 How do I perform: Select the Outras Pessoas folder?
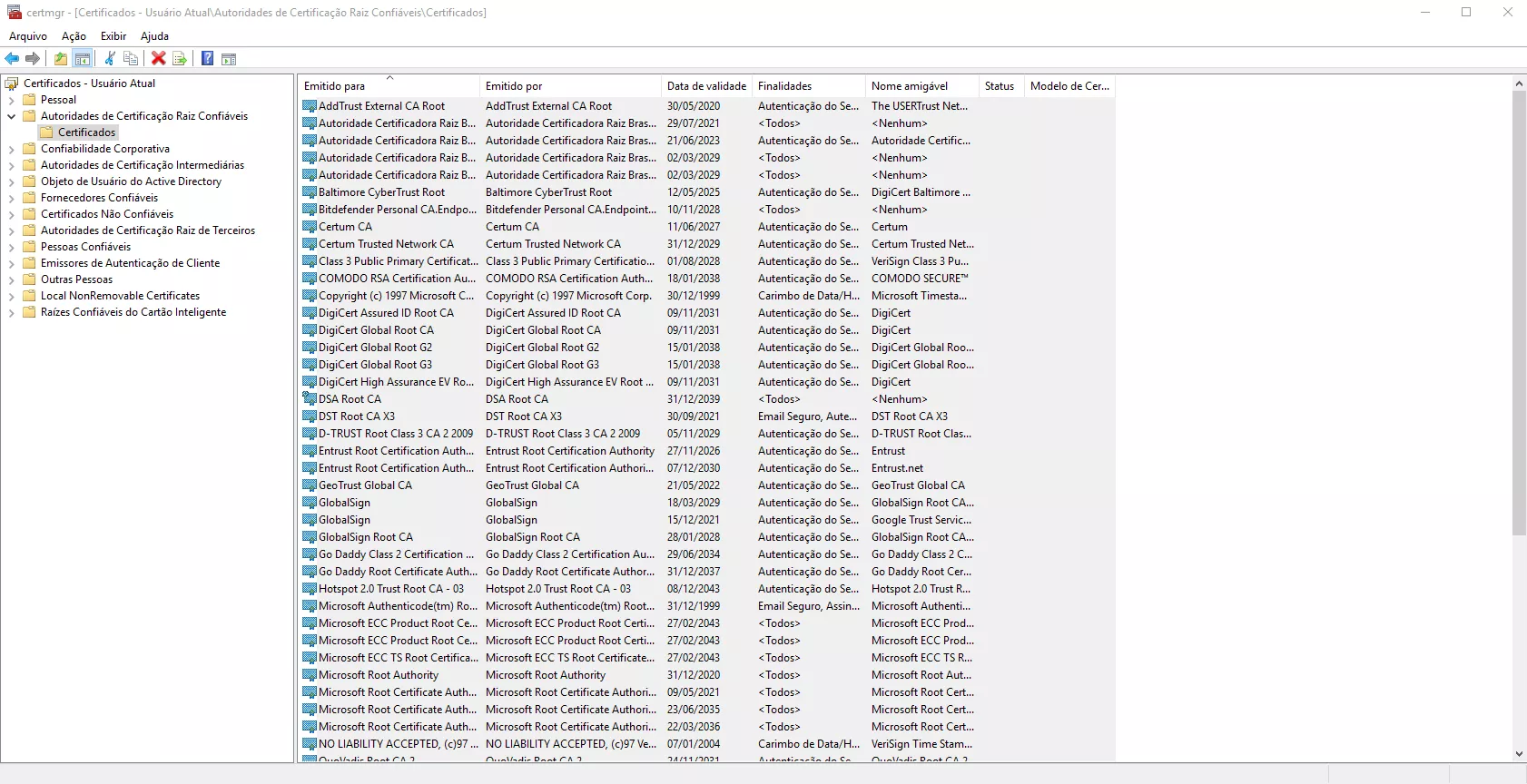click(x=76, y=279)
